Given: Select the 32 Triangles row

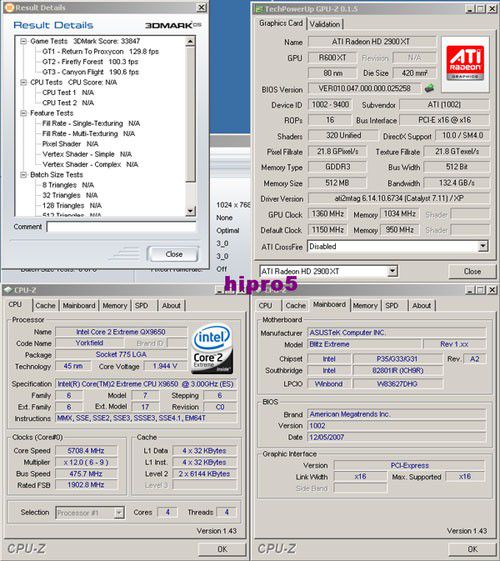Looking at the screenshot, I should coord(70,195).
